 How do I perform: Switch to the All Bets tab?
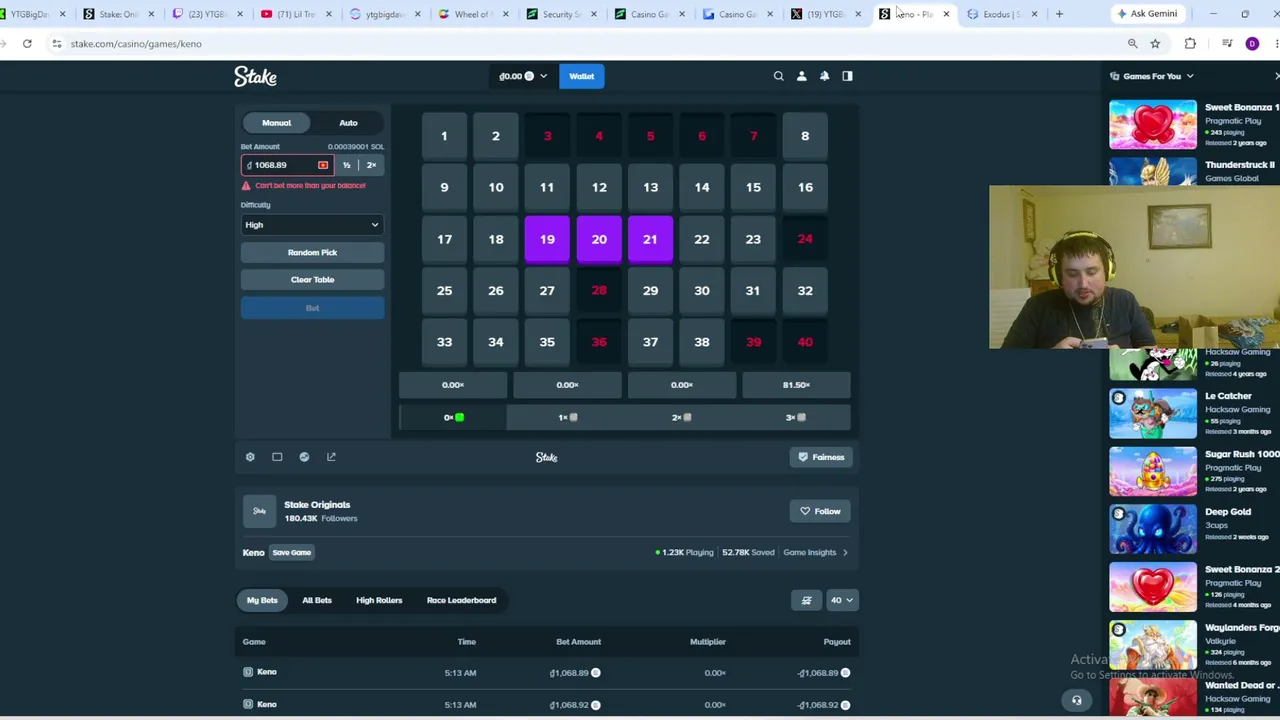317,600
